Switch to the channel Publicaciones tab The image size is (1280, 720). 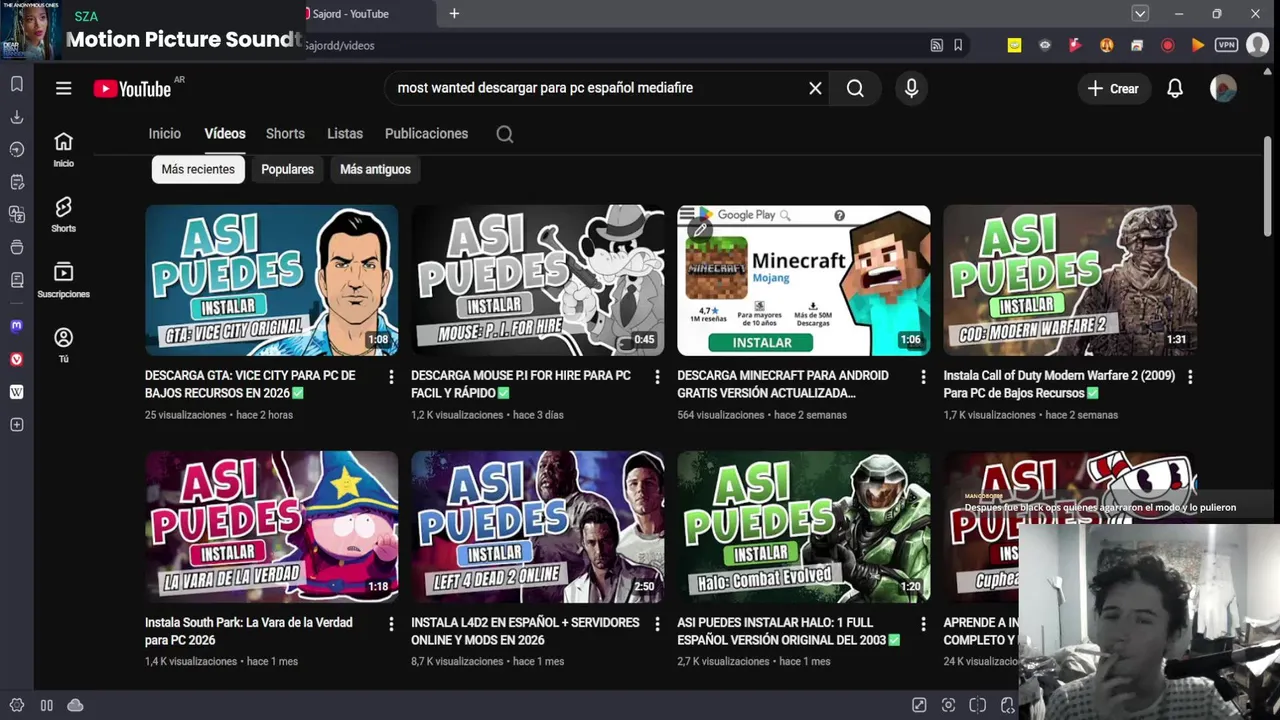pyautogui.click(x=426, y=134)
